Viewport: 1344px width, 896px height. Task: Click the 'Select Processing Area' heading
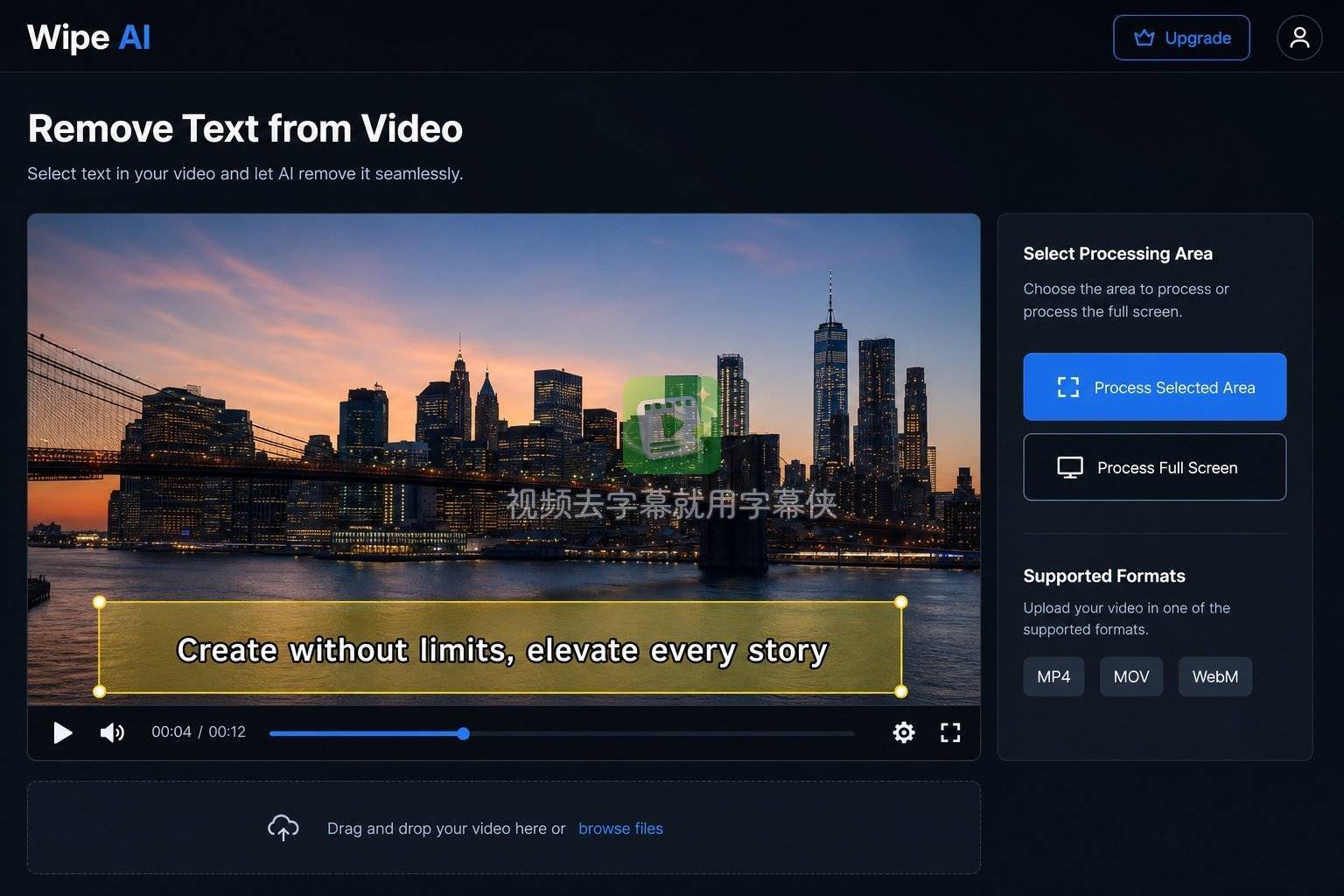(x=1117, y=254)
